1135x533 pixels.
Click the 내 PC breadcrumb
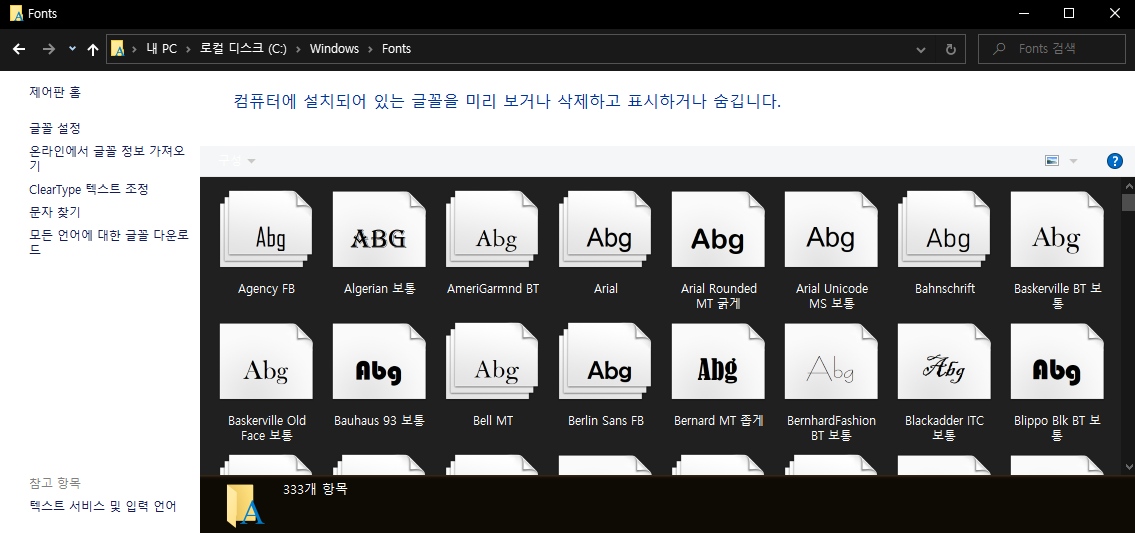point(161,49)
